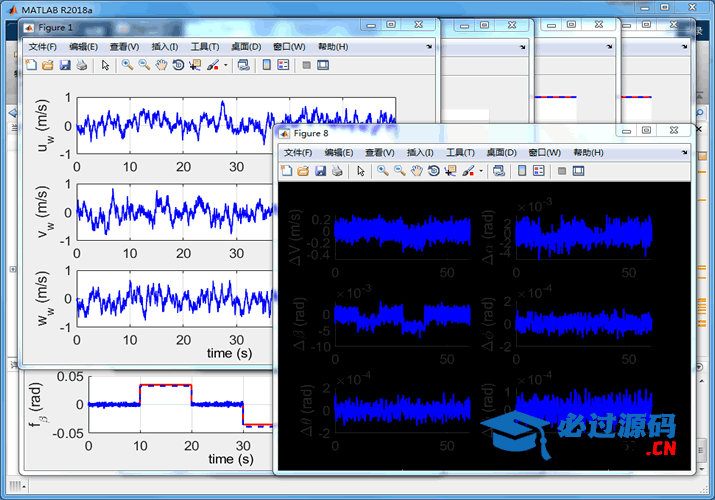Click the ΔV plot in Figure 8
Viewport: 715px width, 500px height.
[403, 237]
